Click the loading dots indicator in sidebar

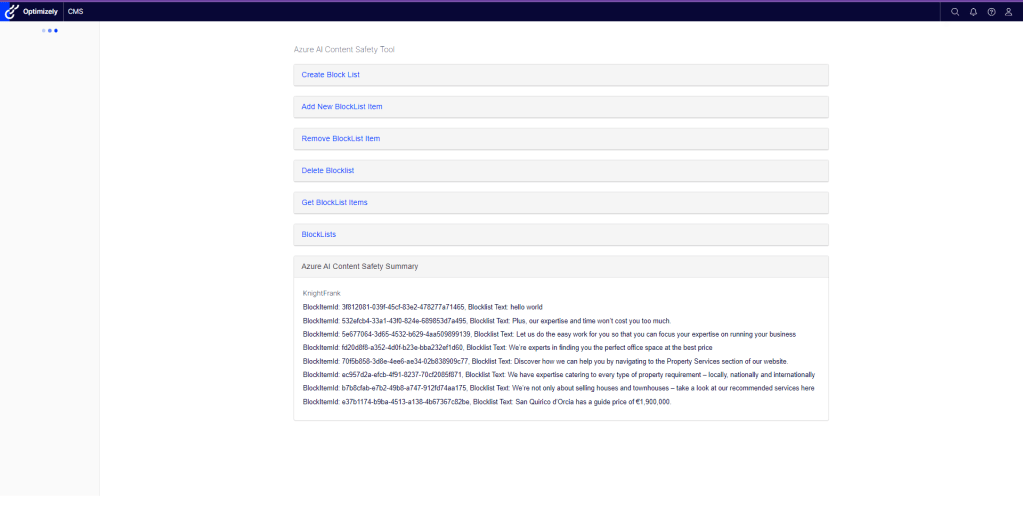[50, 31]
